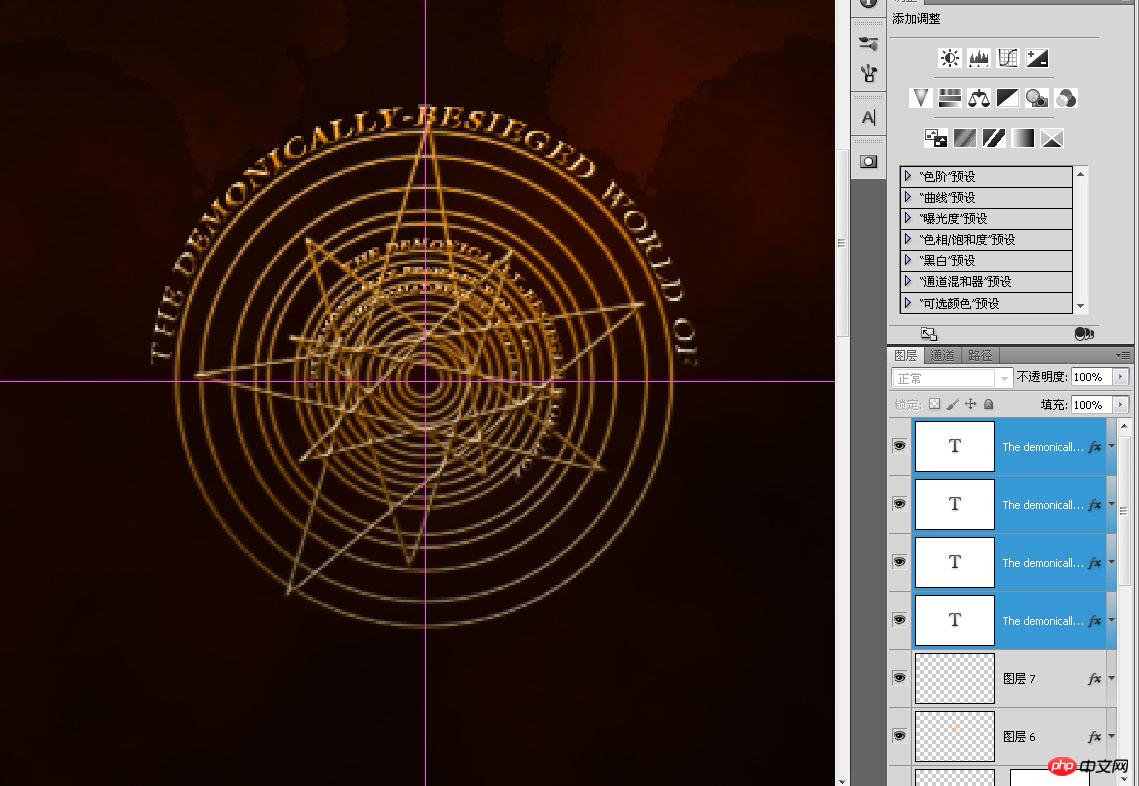Image resolution: width=1139 pixels, height=786 pixels.
Task: Add a Curves adjustment layer
Action: [1008, 58]
